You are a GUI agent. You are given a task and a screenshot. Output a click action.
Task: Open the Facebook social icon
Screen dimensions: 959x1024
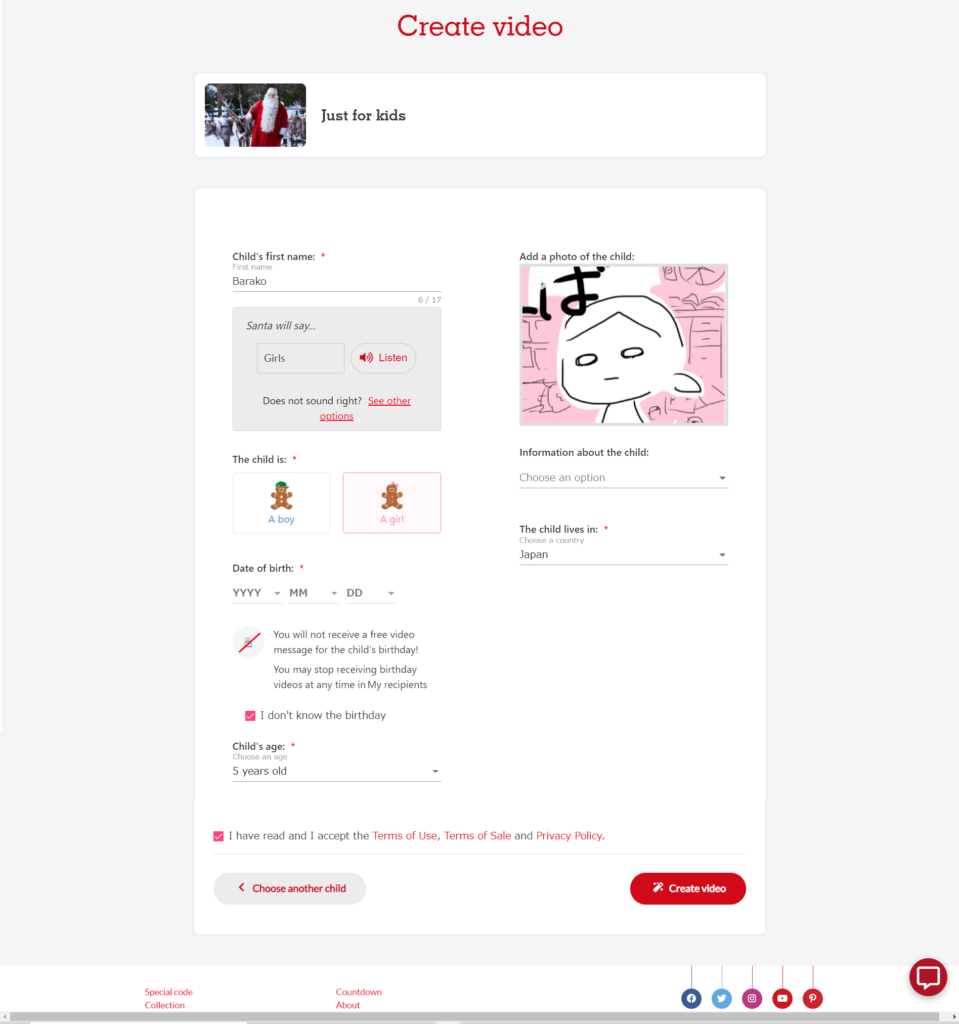click(x=691, y=998)
